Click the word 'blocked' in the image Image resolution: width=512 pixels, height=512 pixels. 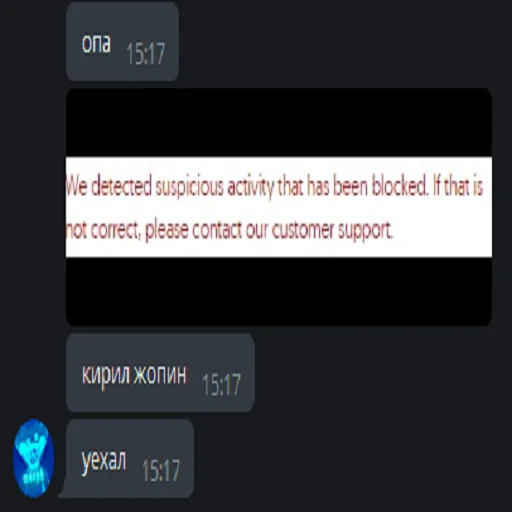[x=399, y=185]
